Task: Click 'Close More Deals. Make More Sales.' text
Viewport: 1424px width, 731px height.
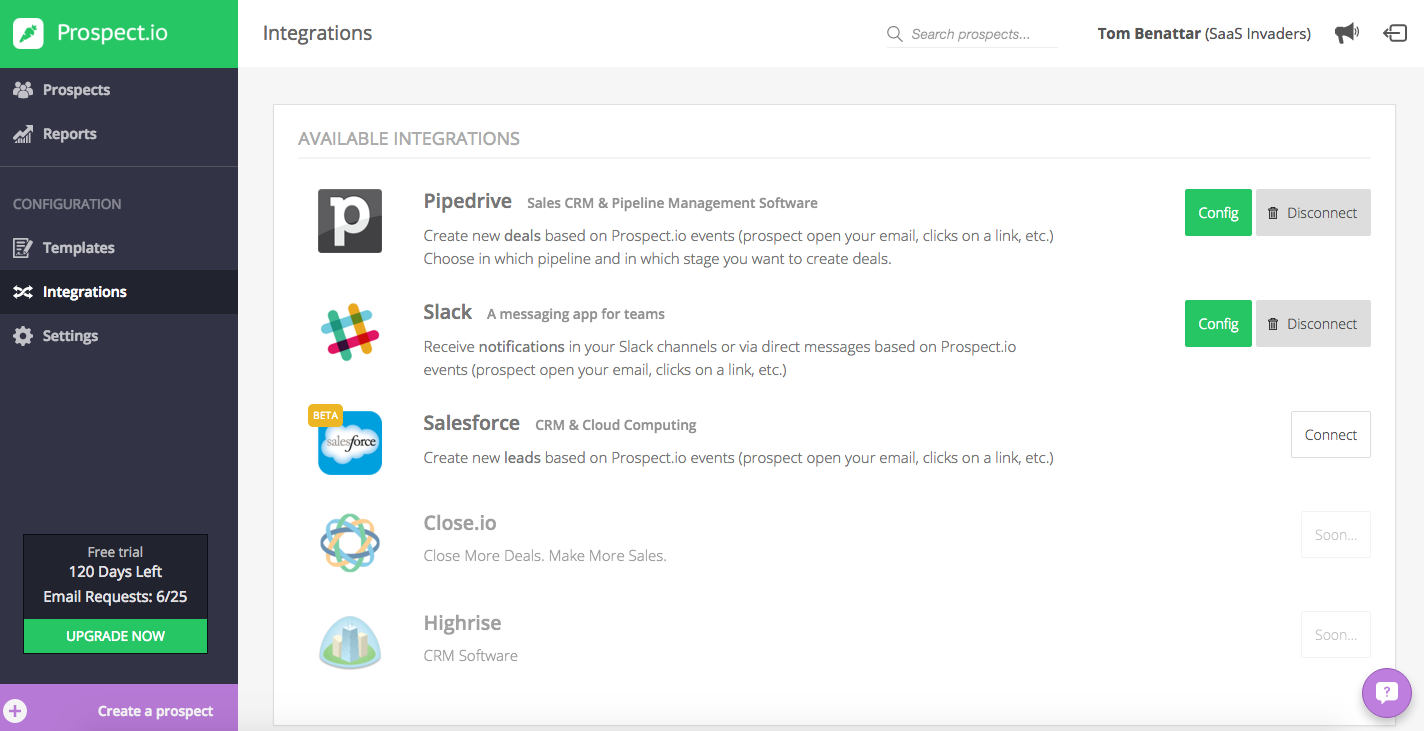Action: pos(545,555)
